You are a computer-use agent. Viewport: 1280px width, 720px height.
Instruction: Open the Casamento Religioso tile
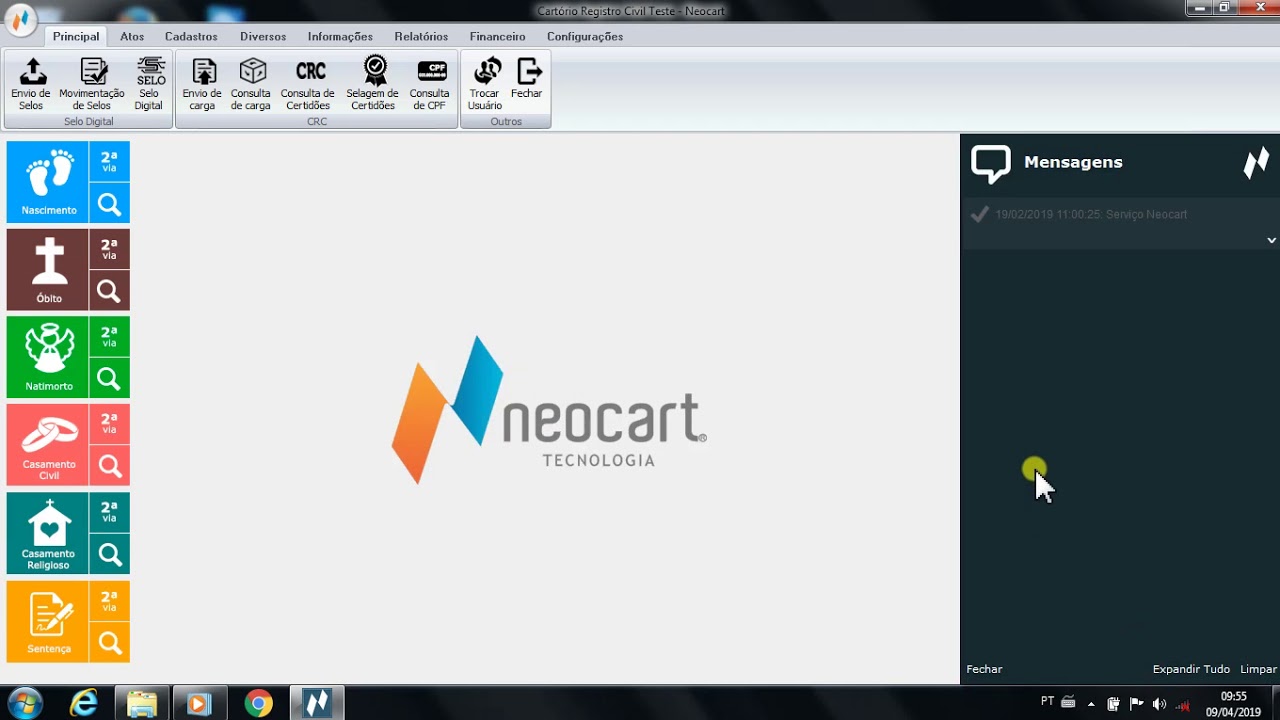[x=48, y=533]
